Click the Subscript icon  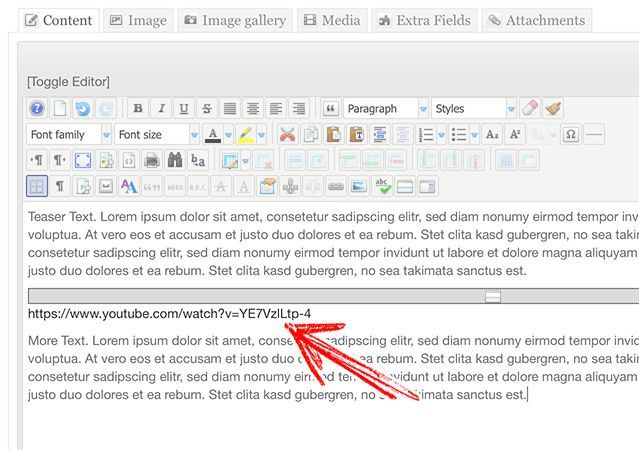[492, 135]
